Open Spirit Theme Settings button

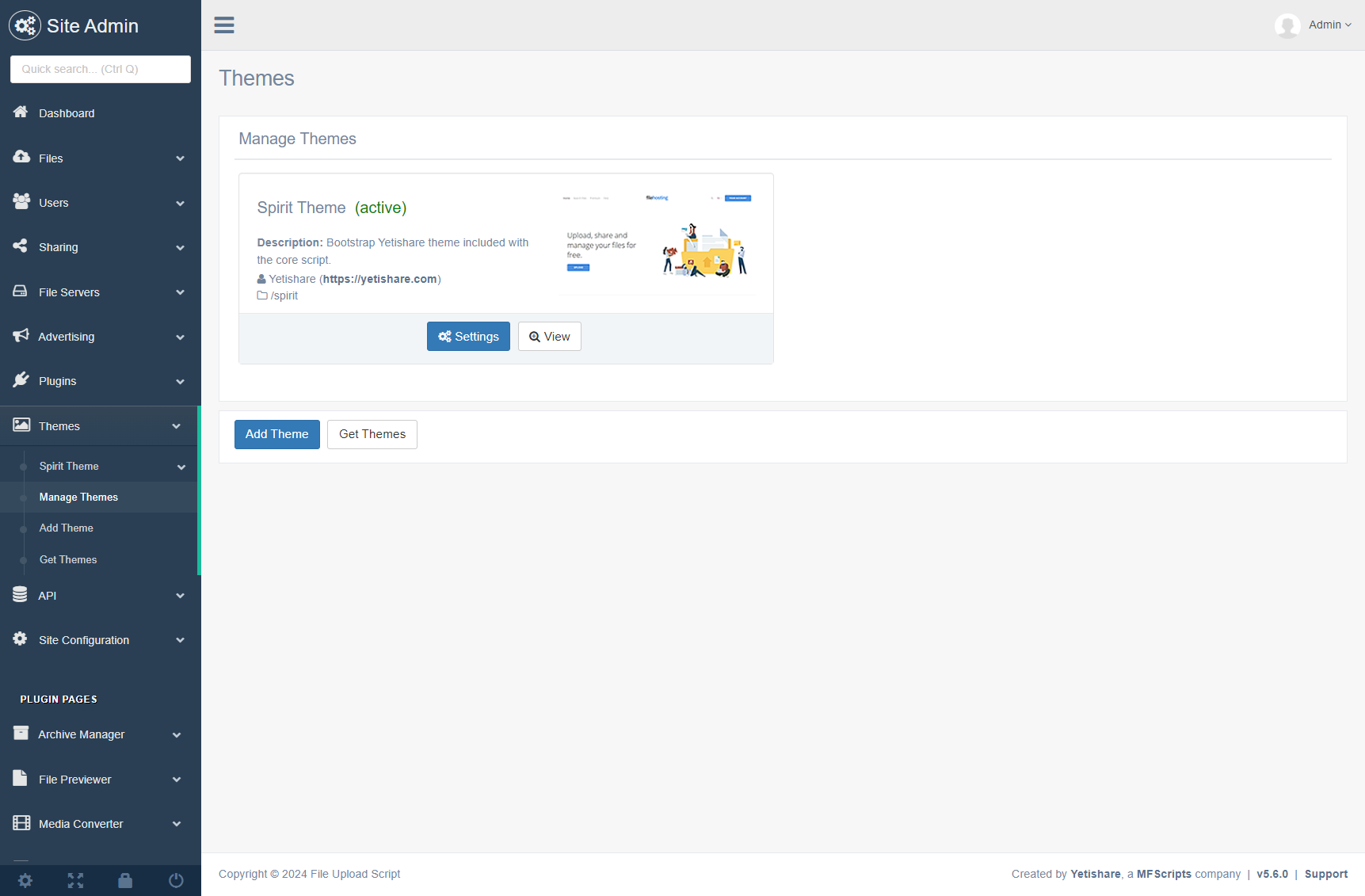click(x=468, y=337)
